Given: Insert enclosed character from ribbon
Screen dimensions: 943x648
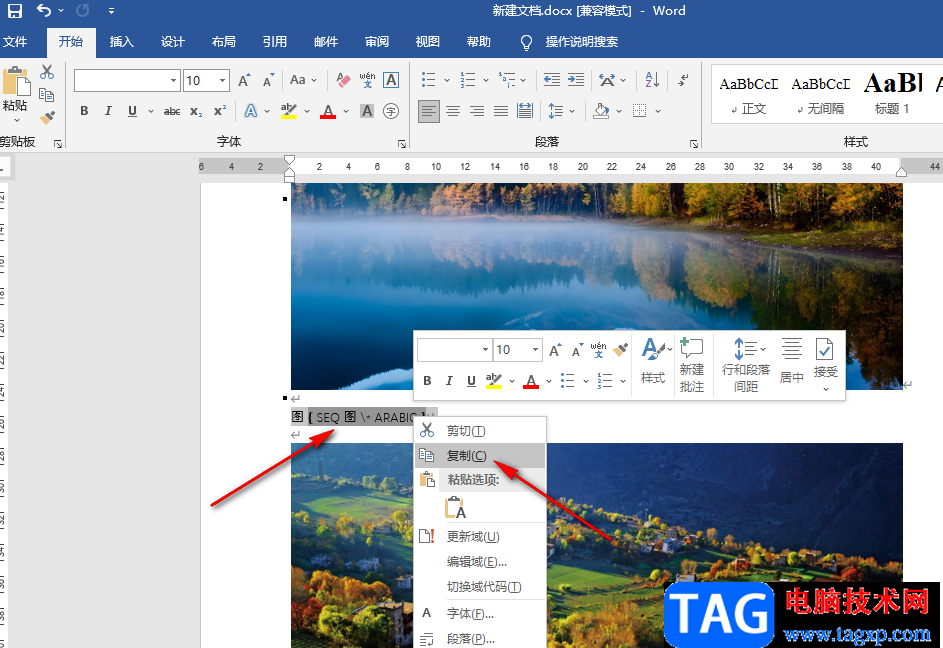Looking at the screenshot, I should point(391,111).
